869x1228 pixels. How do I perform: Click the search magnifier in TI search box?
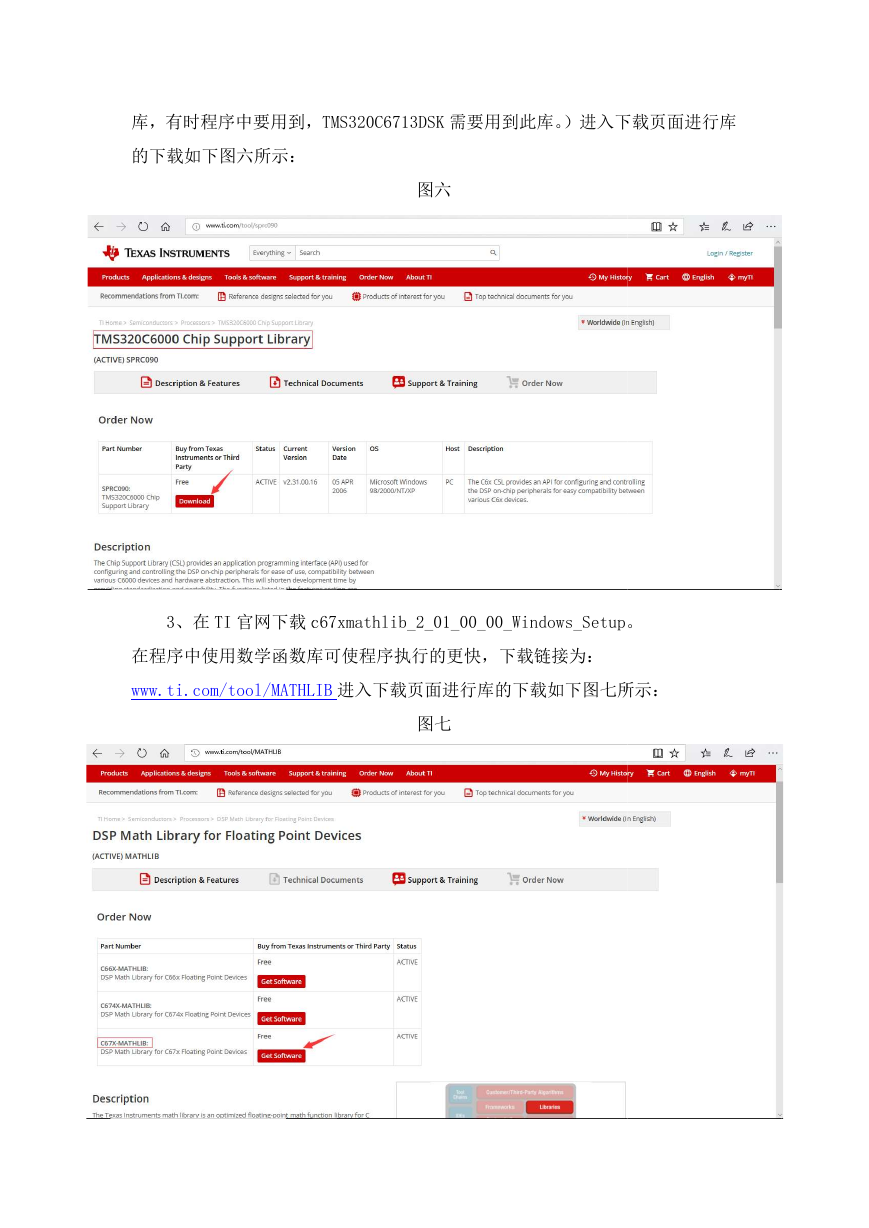point(493,253)
